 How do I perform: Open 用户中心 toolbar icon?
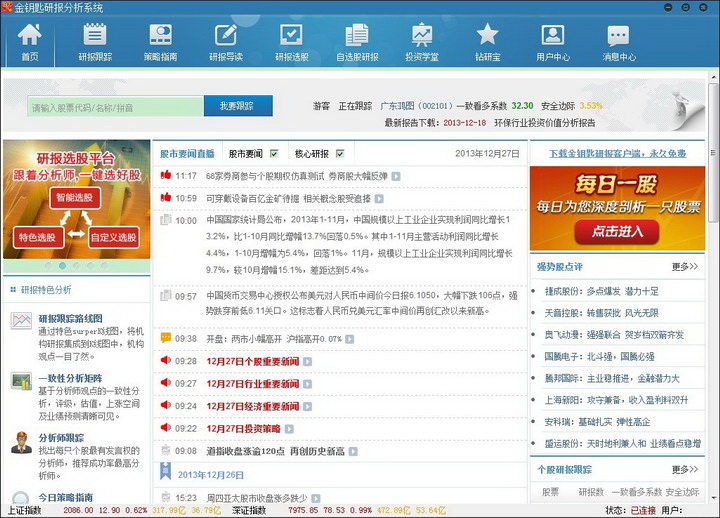[x=553, y=42]
